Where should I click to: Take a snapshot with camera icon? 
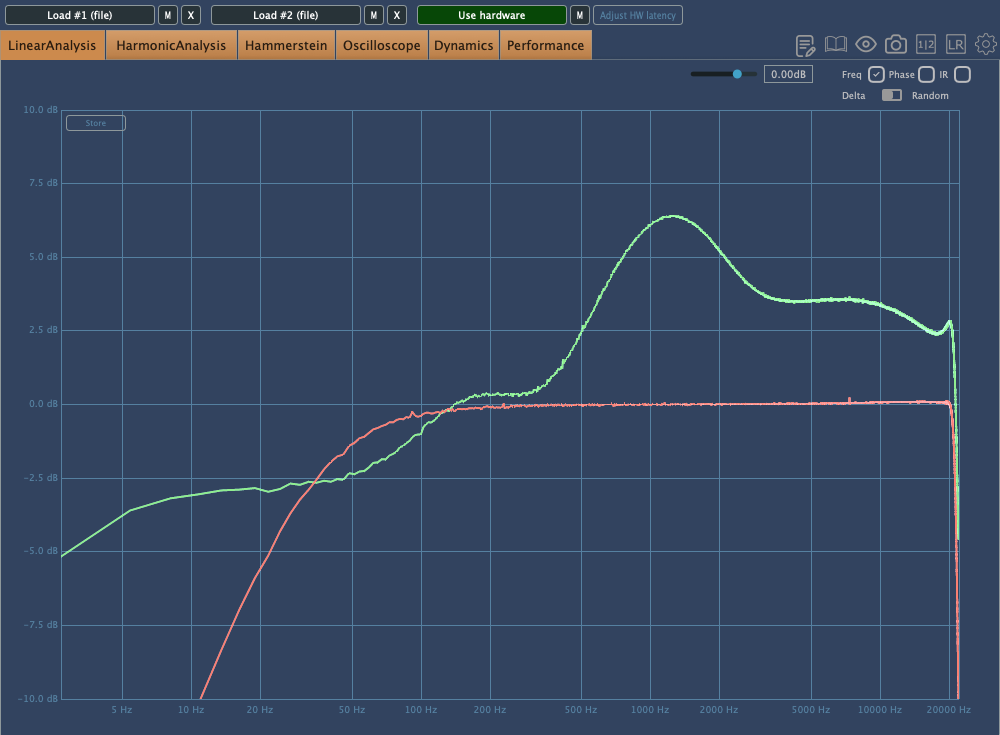(896, 45)
